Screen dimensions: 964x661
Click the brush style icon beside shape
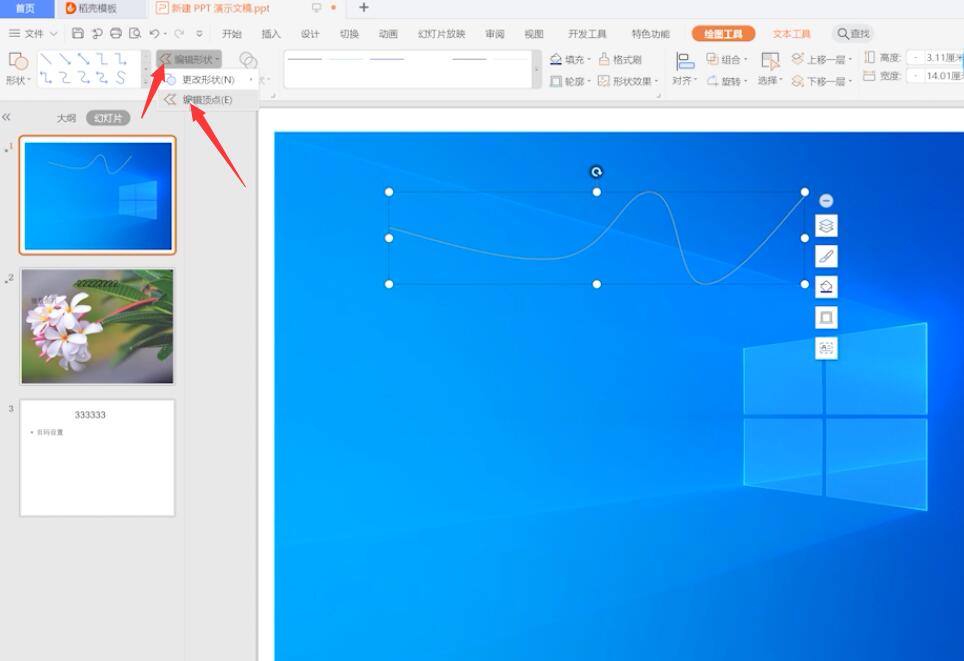(826, 256)
